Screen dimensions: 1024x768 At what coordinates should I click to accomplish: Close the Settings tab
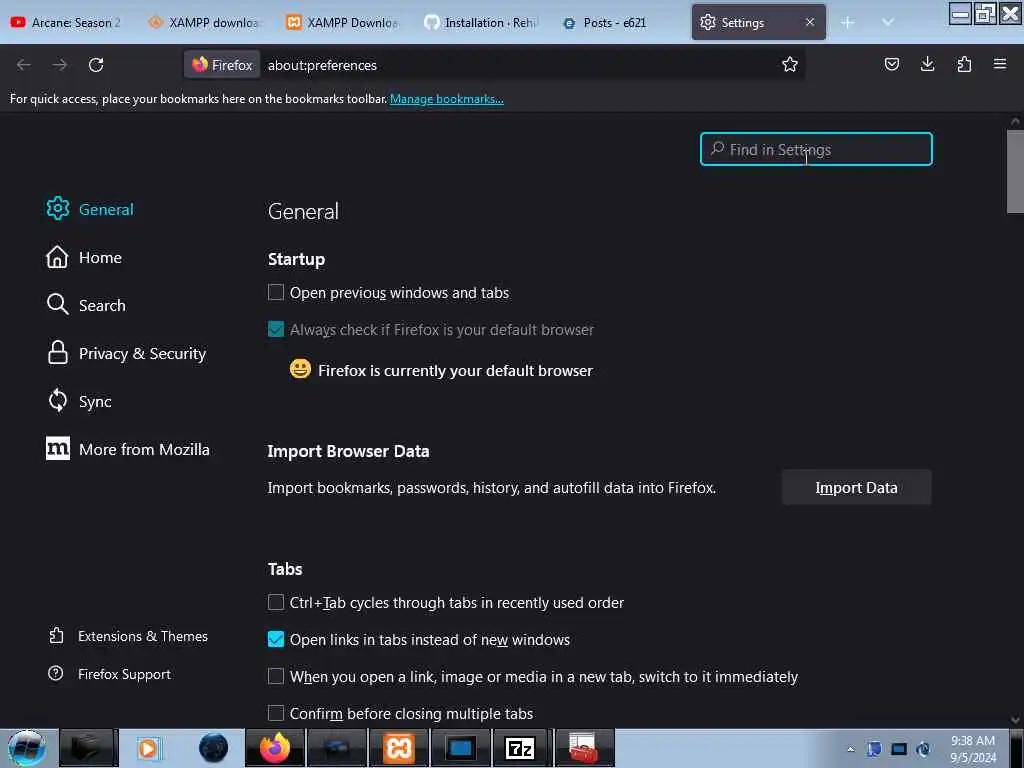(x=810, y=22)
